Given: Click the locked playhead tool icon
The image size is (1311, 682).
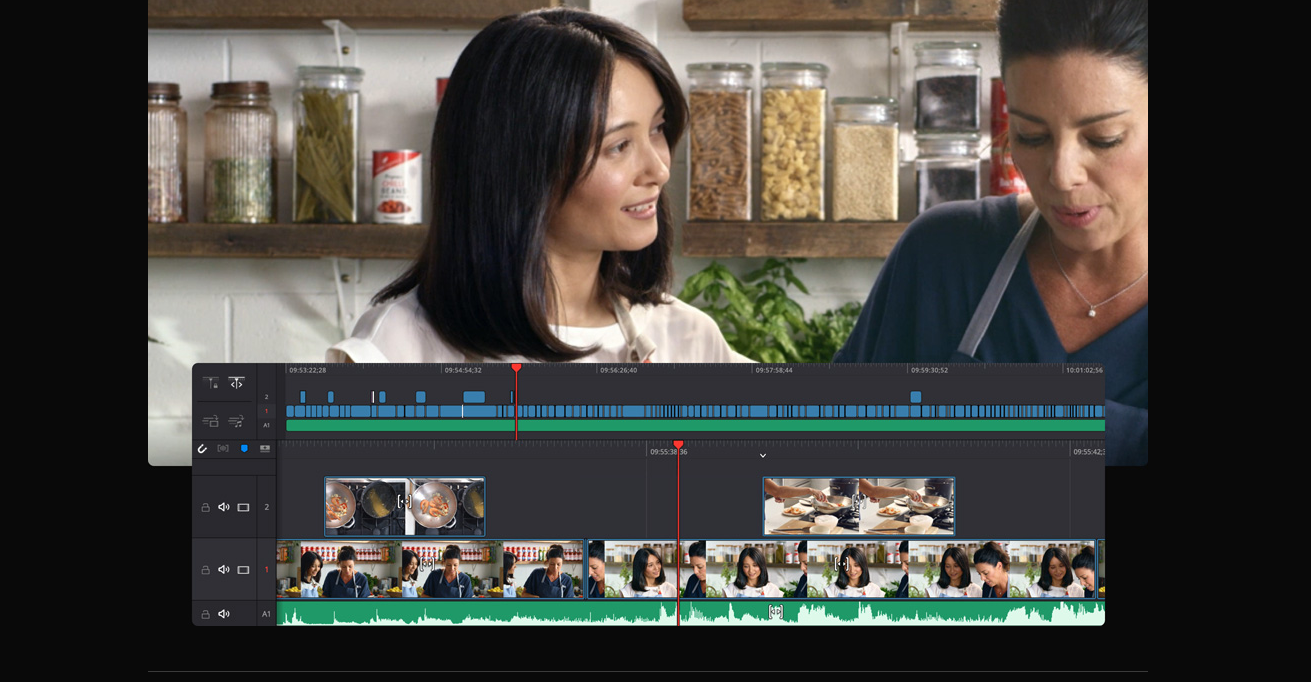Looking at the screenshot, I should (x=210, y=381).
